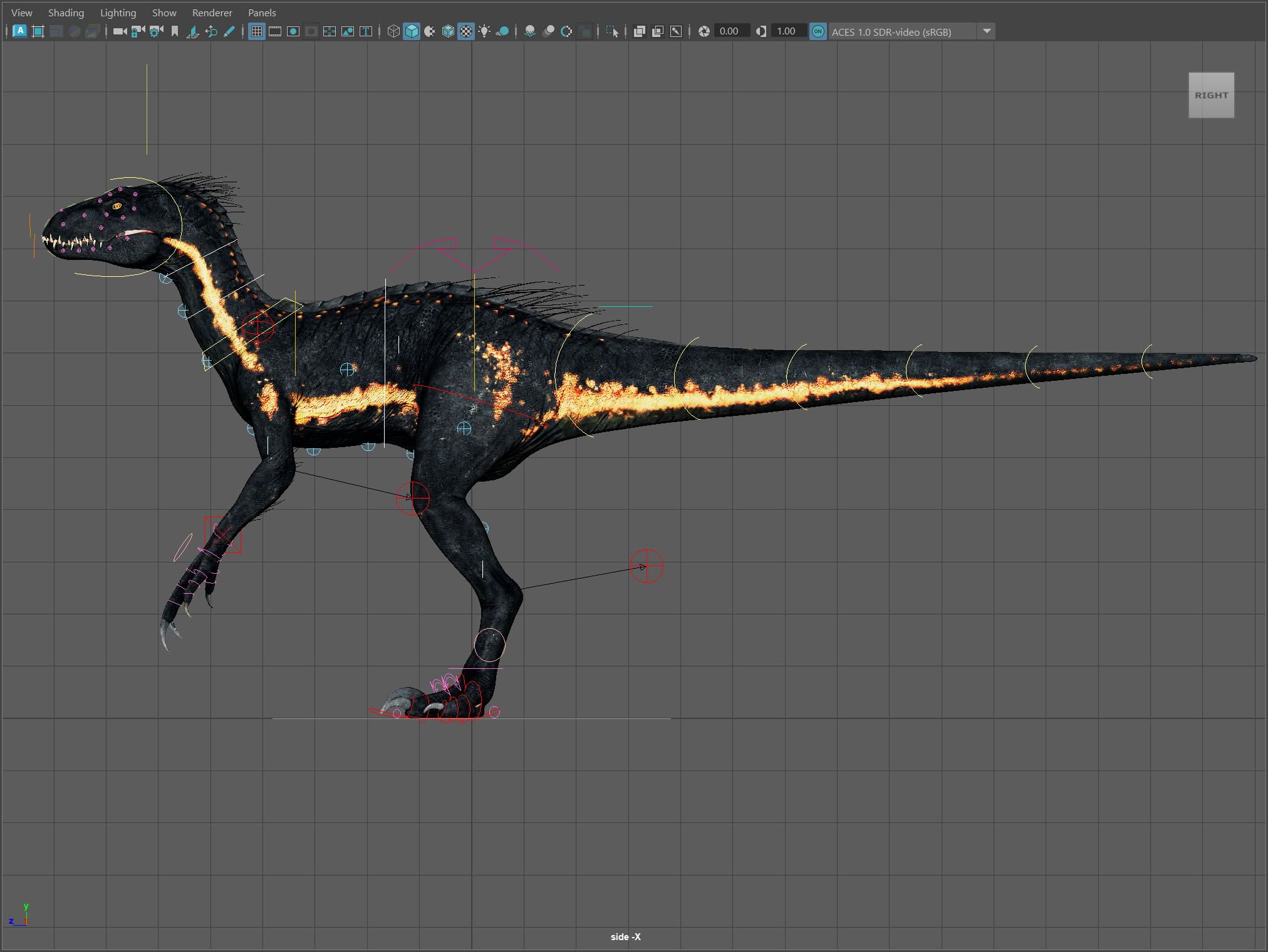The image size is (1268, 952).
Task: Click the gamma value field showing 1.00
Action: point(787,31)
